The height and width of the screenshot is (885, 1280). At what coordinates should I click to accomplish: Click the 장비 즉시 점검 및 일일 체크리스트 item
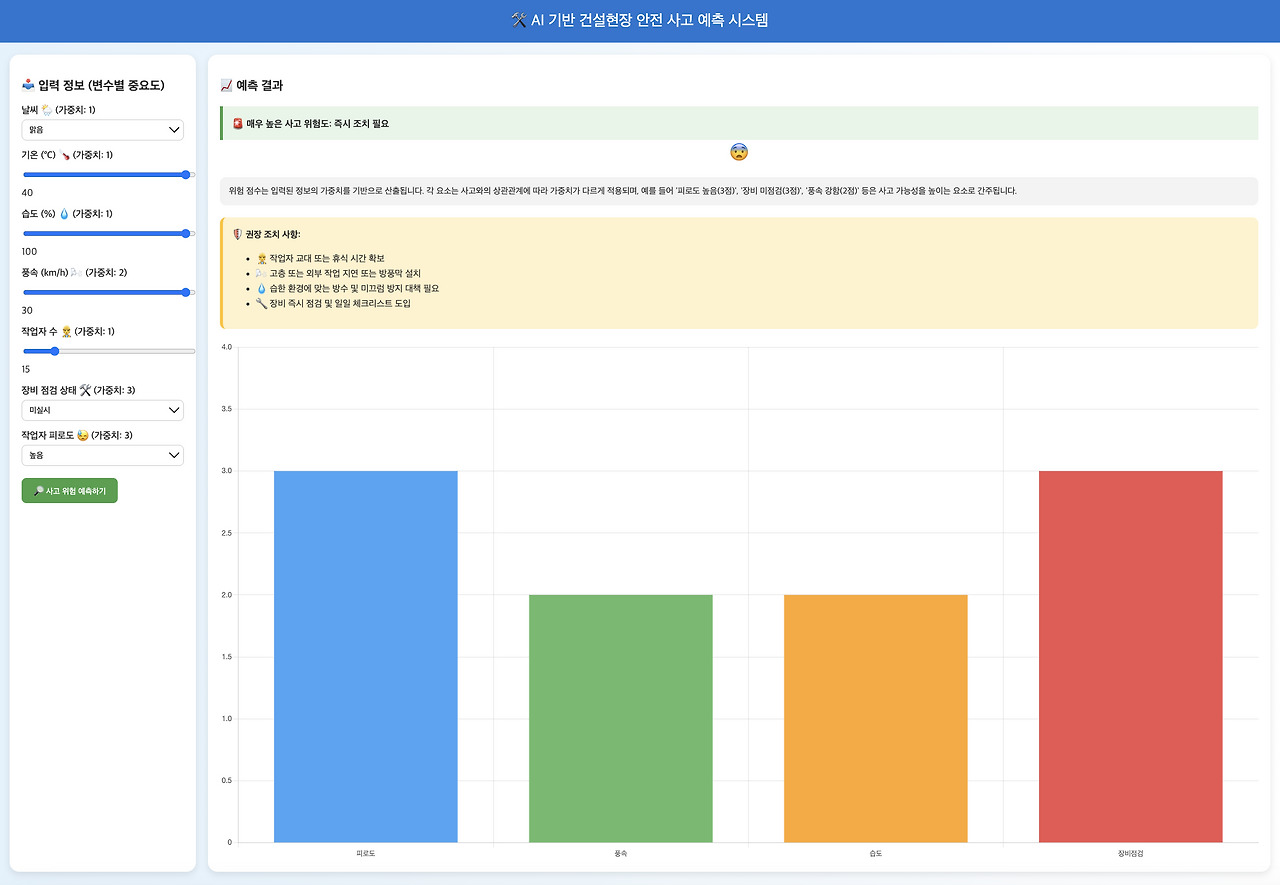(x=340, y=303)
